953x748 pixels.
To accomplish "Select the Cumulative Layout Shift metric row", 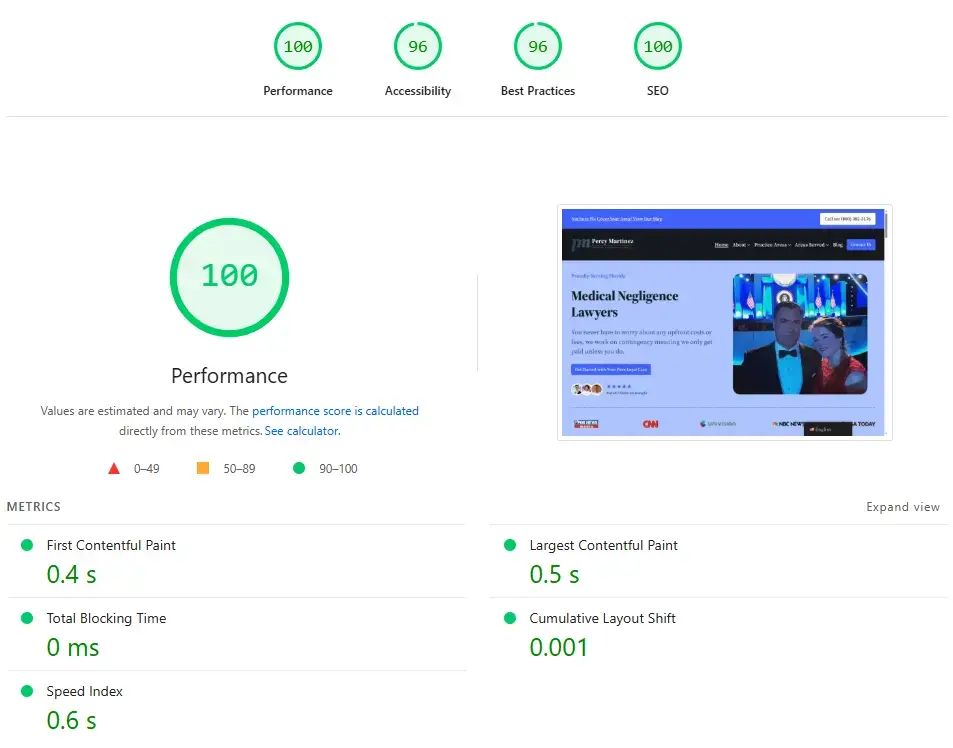I will coord(602,619).
